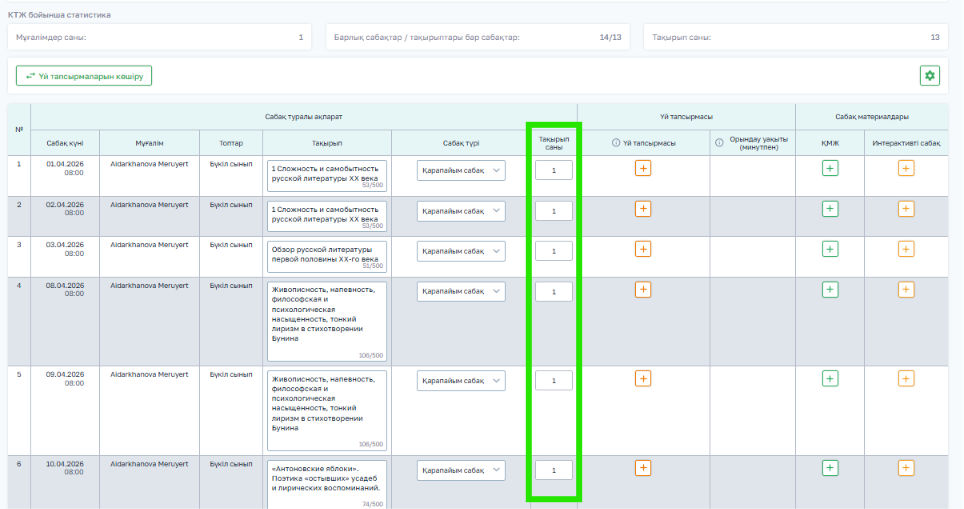Click the Бунина topic text box in row 4
This screenshot has height=509, width=964.
click(327, 322)
